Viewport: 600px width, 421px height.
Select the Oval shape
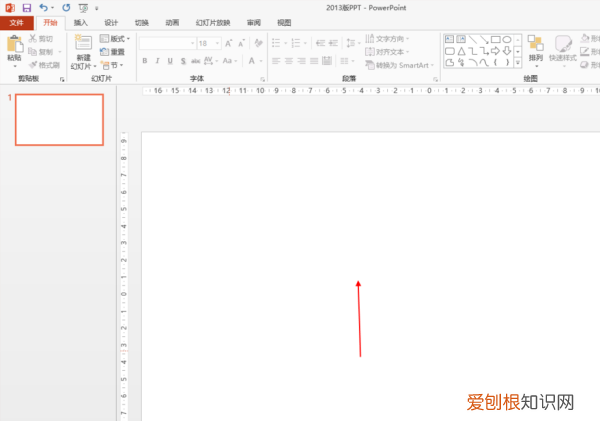507,39
